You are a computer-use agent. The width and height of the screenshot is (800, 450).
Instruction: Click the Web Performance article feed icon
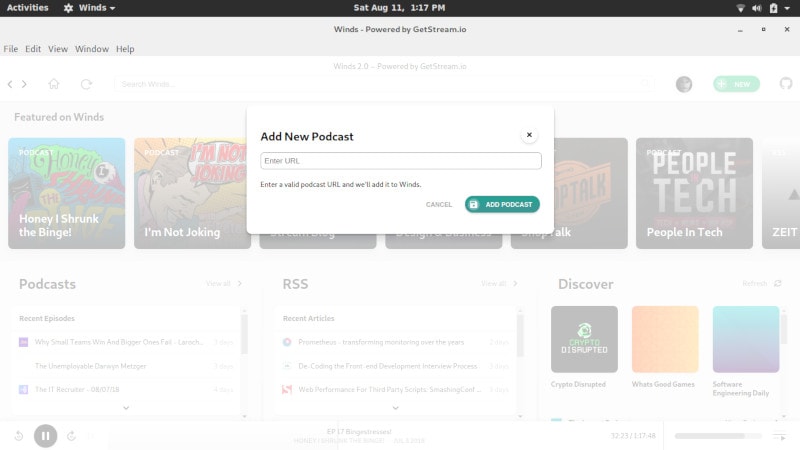click(x=287, y=389)
